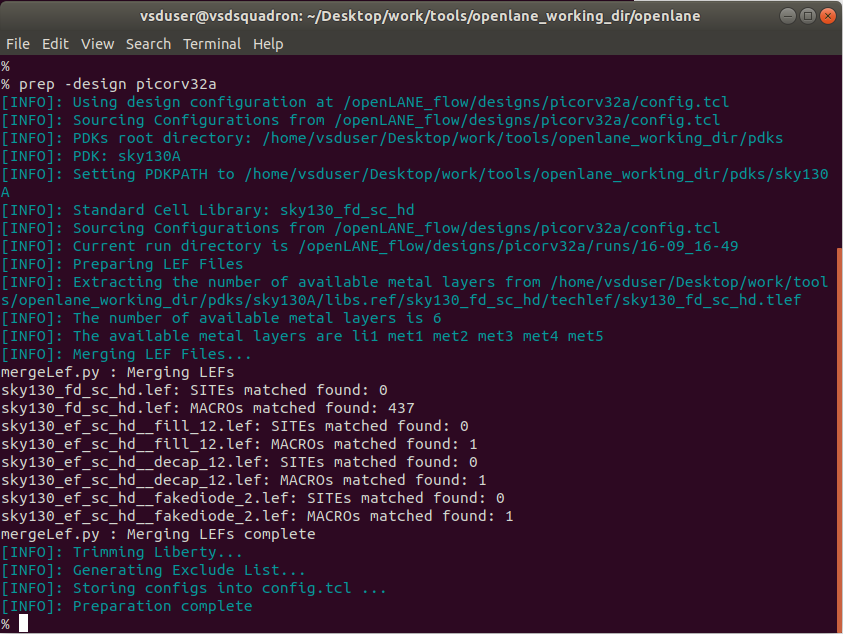Open the File menu
The height and width of the screenshot is (634, 843).
click(x=18, y=44)
